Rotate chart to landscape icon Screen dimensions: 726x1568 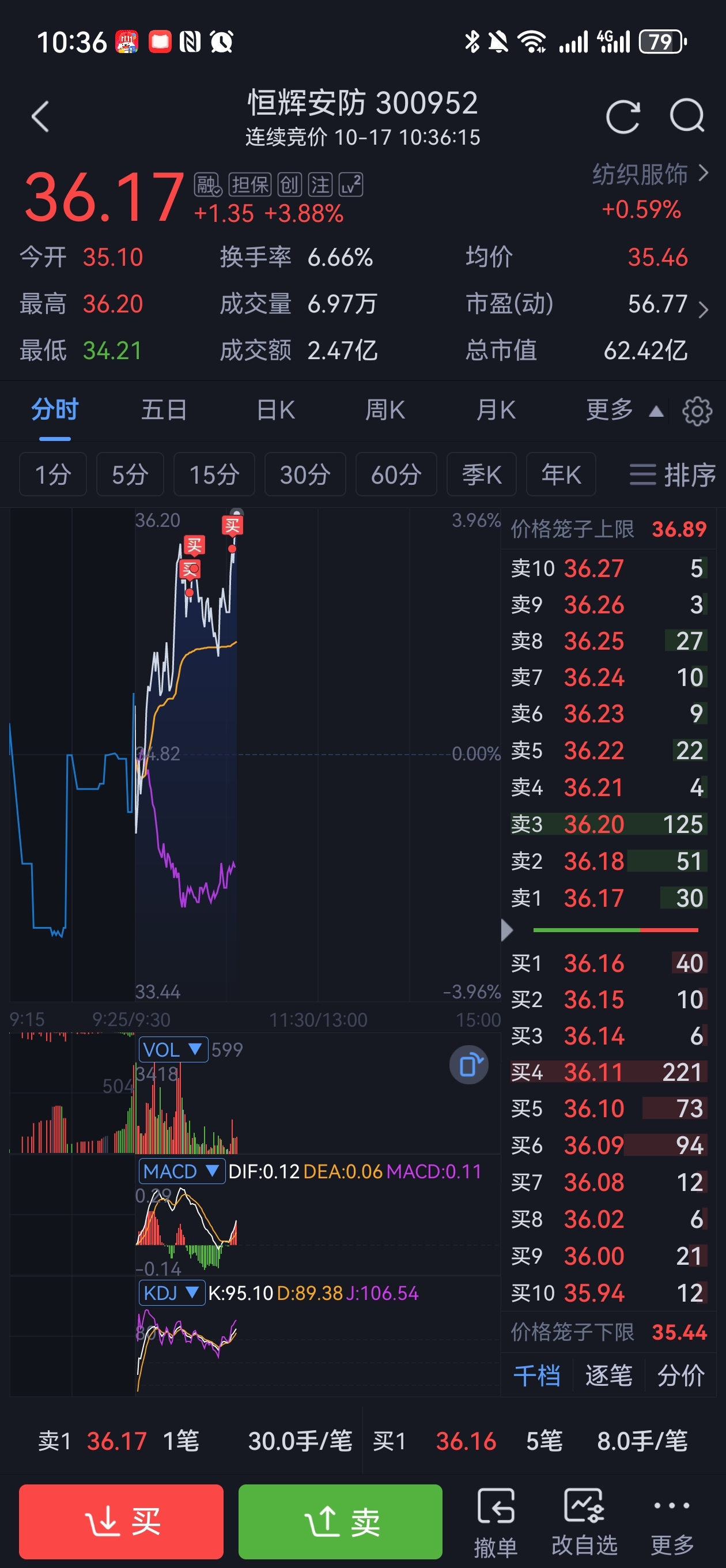(468, 1065)
